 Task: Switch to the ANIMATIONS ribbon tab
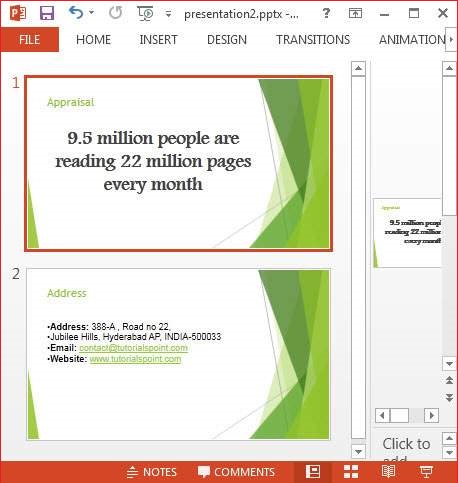click(x=412, y=40)
